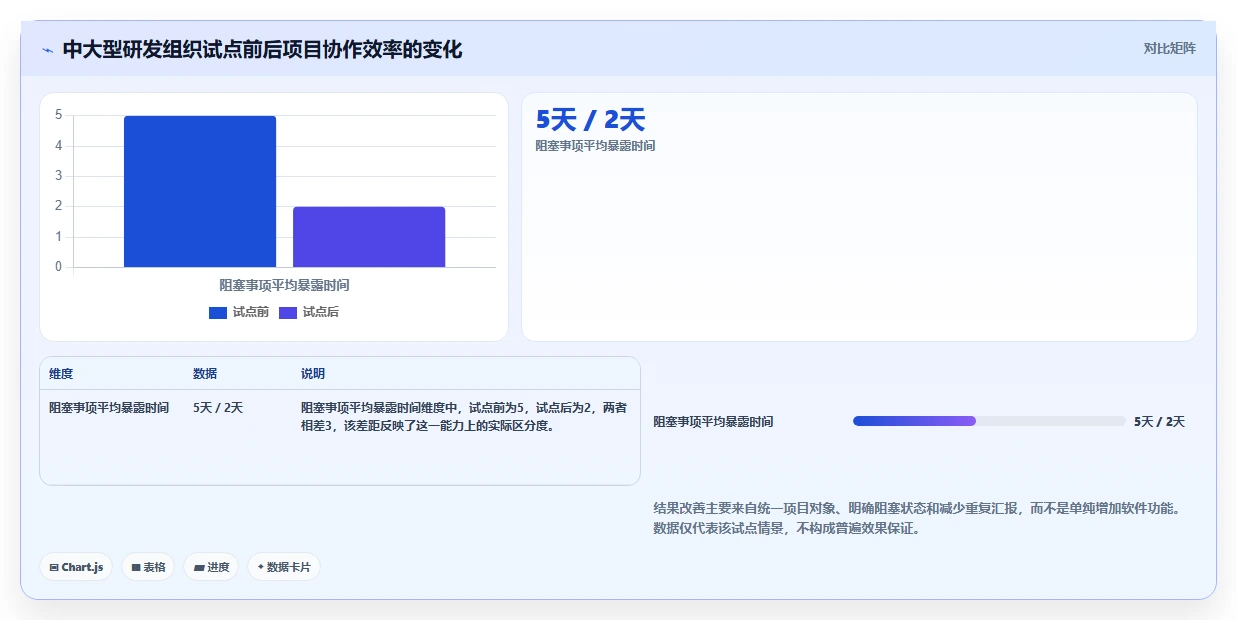Viewport: 1237px width, 620px height.
Task: Select the 数据卡片 tag chip
Action: click(284, 567)
